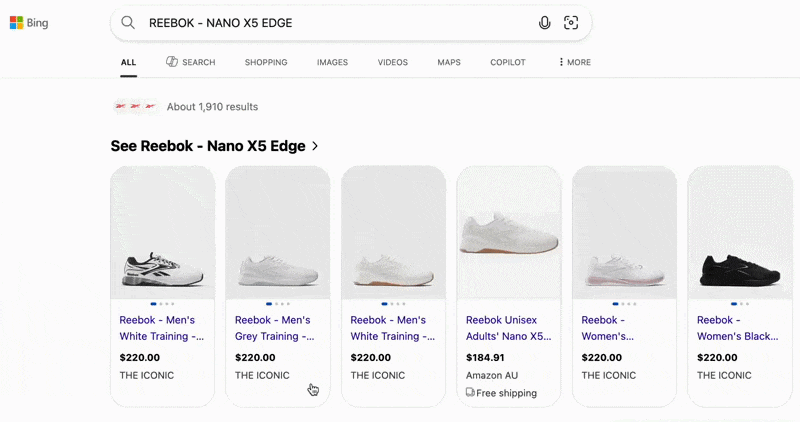Click the $184.91 price
The height and width of the screenshot is (422, 800).
click(x=485, y=358)
